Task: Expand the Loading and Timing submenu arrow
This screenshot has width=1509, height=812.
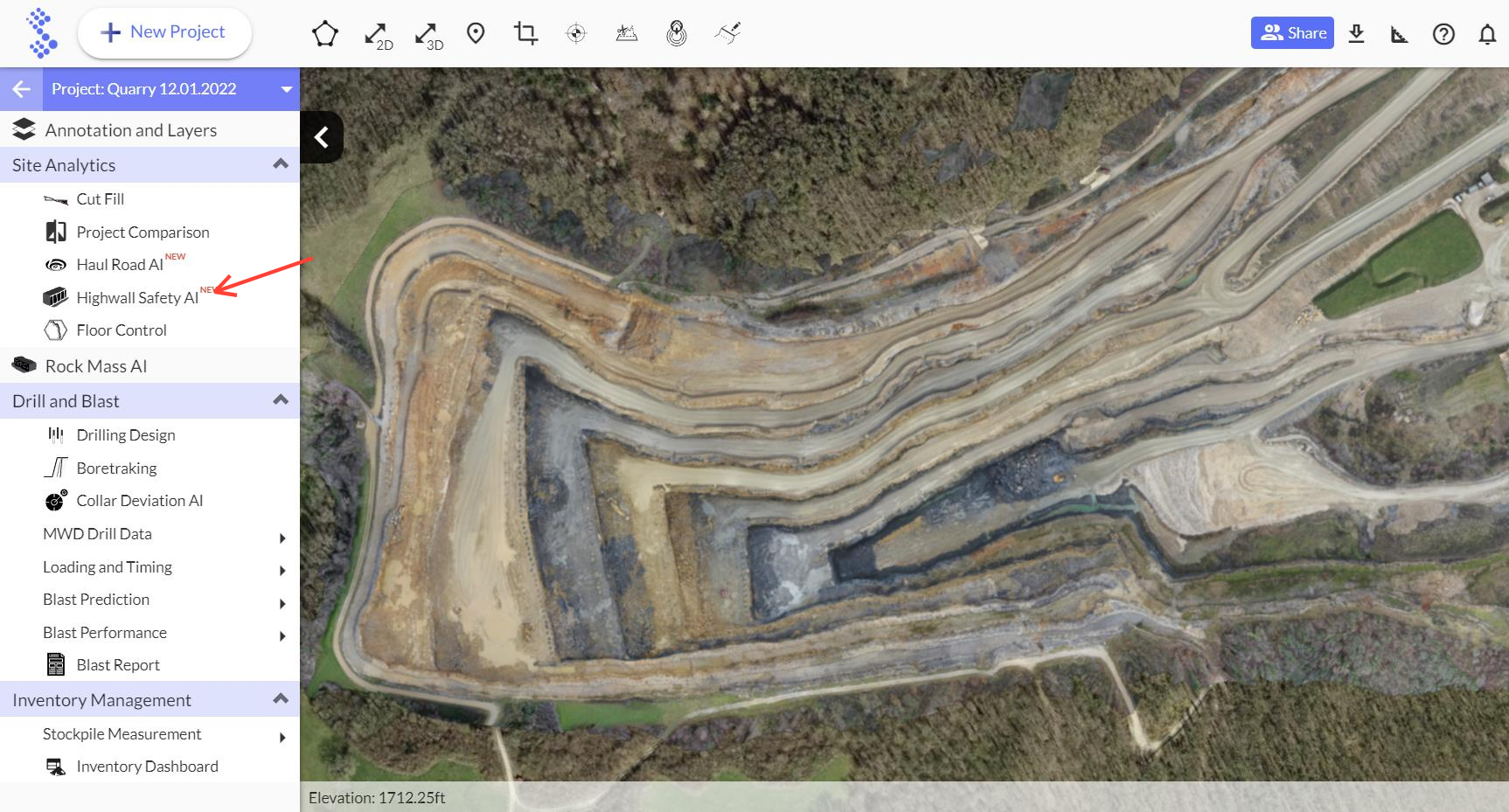Action: [282, 571]
